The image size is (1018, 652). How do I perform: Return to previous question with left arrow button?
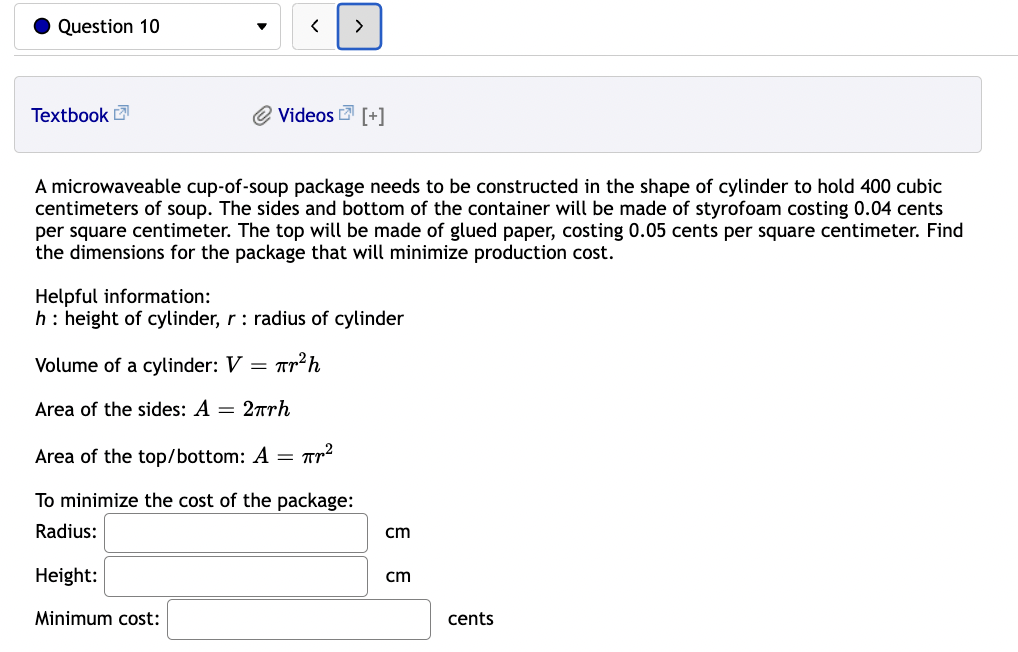click(314, 26)
